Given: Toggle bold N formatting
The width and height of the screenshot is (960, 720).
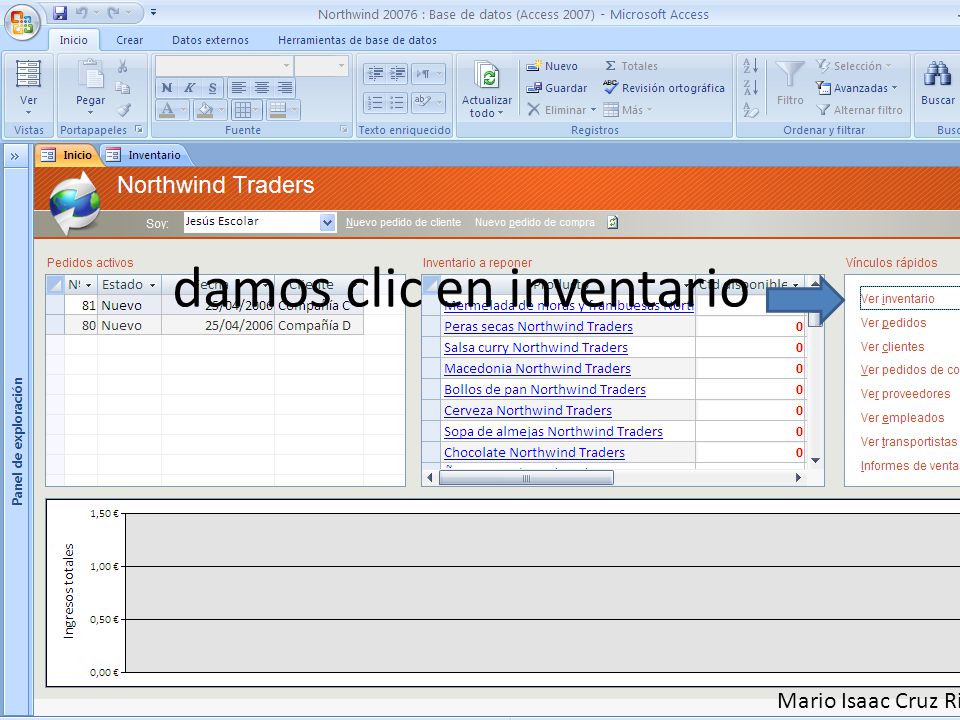Looking at the screenshot, I should 167,88.
